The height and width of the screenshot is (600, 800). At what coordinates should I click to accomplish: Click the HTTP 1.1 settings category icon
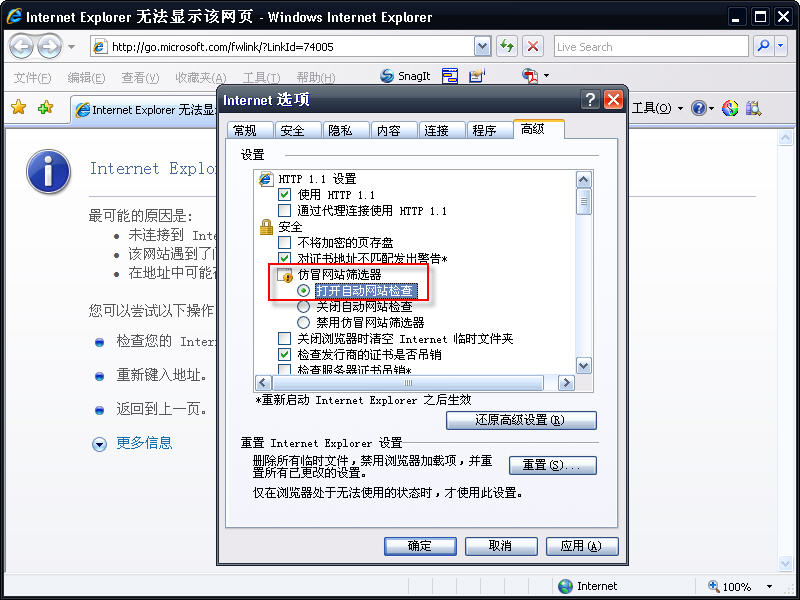pyautogui.click(x=266, y=179)
